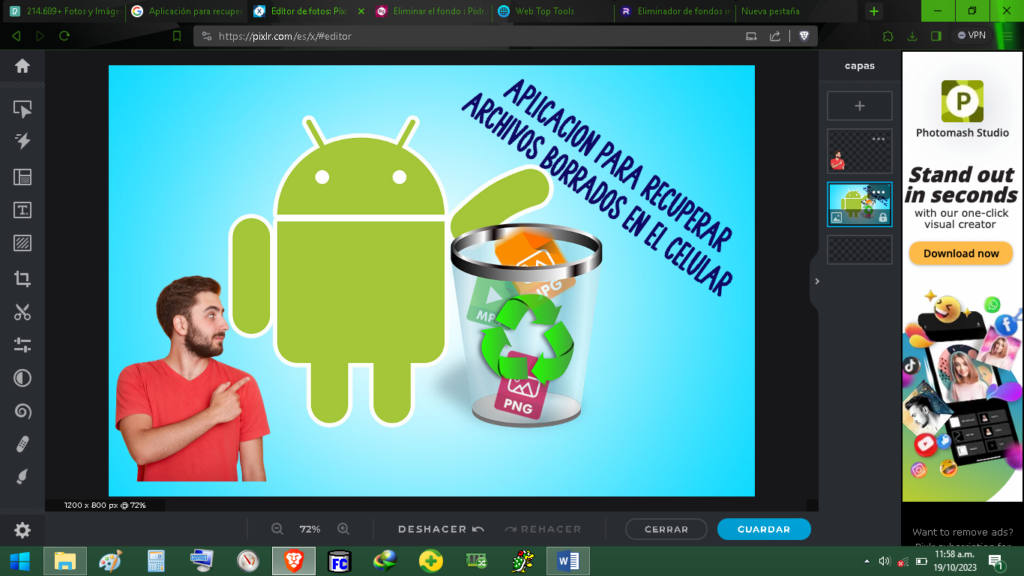
Task: Go to Pixlr home icon
Action: [x=22, y=66]
